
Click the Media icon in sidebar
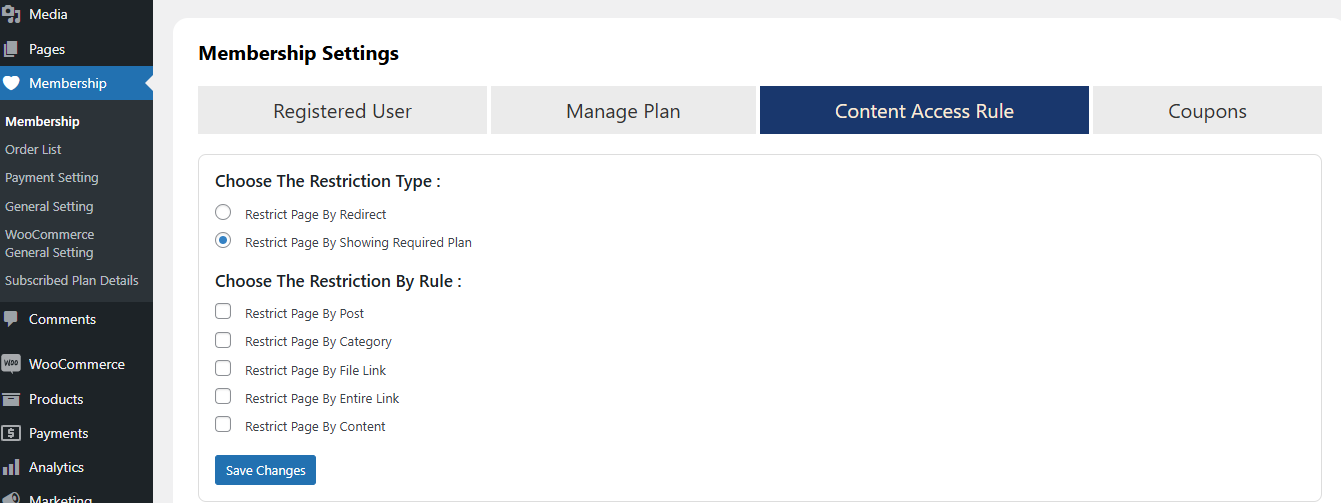(11, 14)
